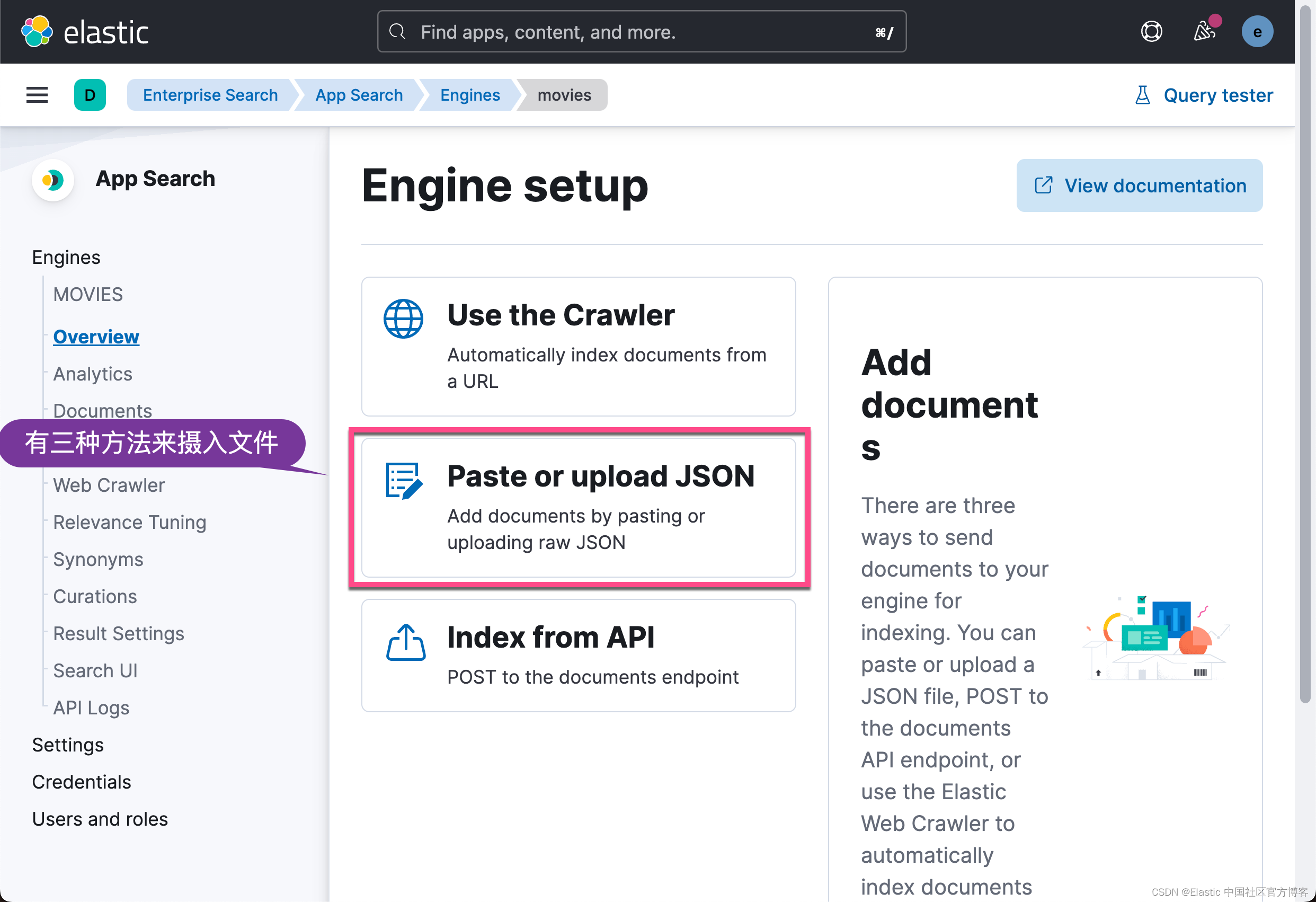This screenshot has width=1316, height=902.
Task: Click the Query tester flask icon
Action: tap(1143, 95)
